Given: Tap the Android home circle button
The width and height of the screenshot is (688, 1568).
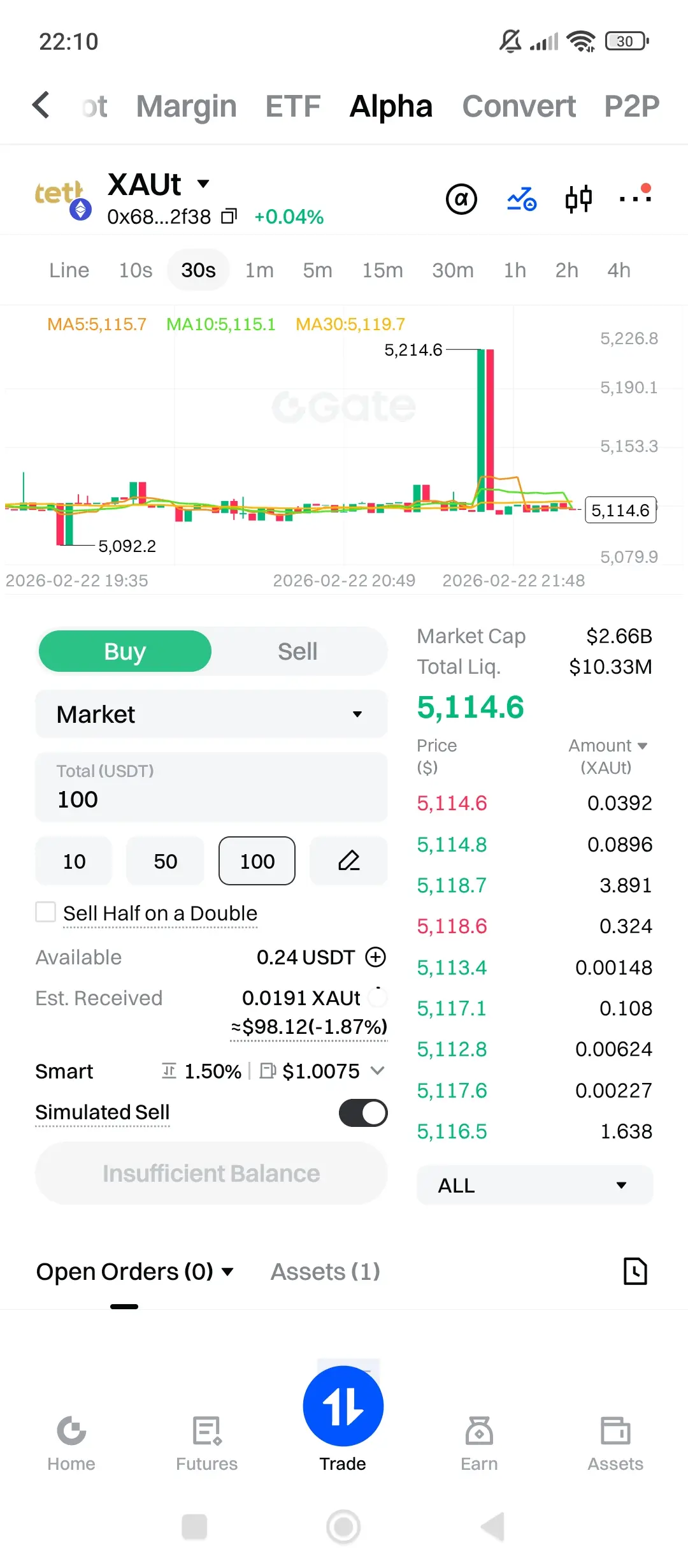Looking at the screenshot, I should (343, 1527).
